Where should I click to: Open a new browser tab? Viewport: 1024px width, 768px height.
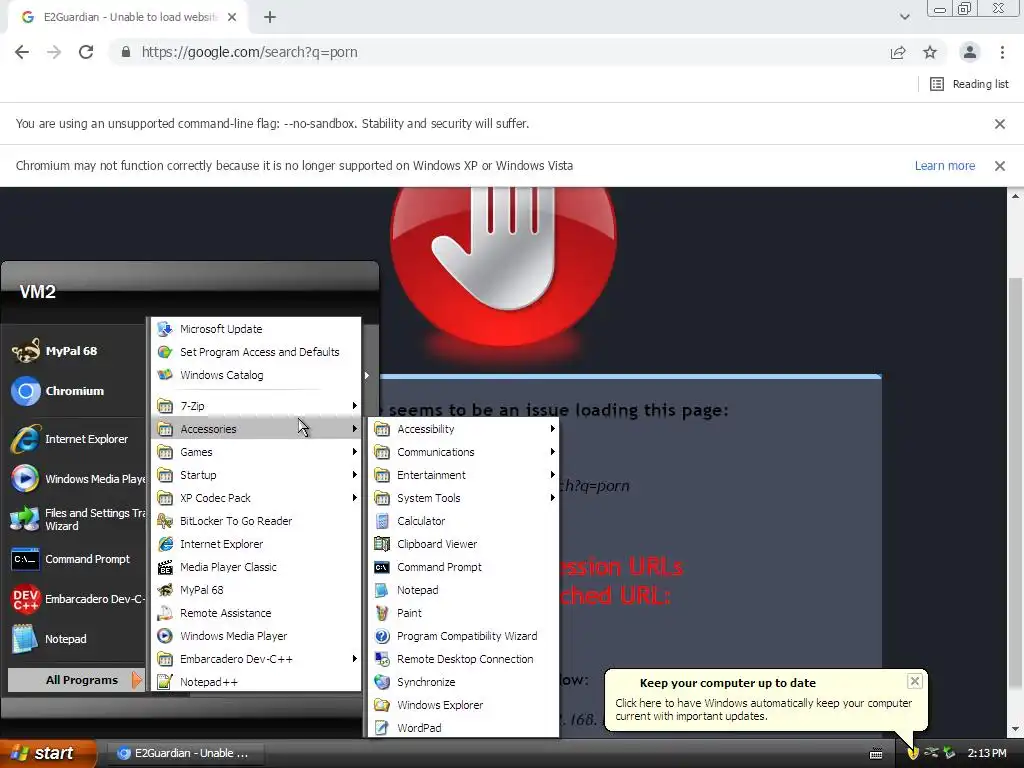(x=270, y=18)
